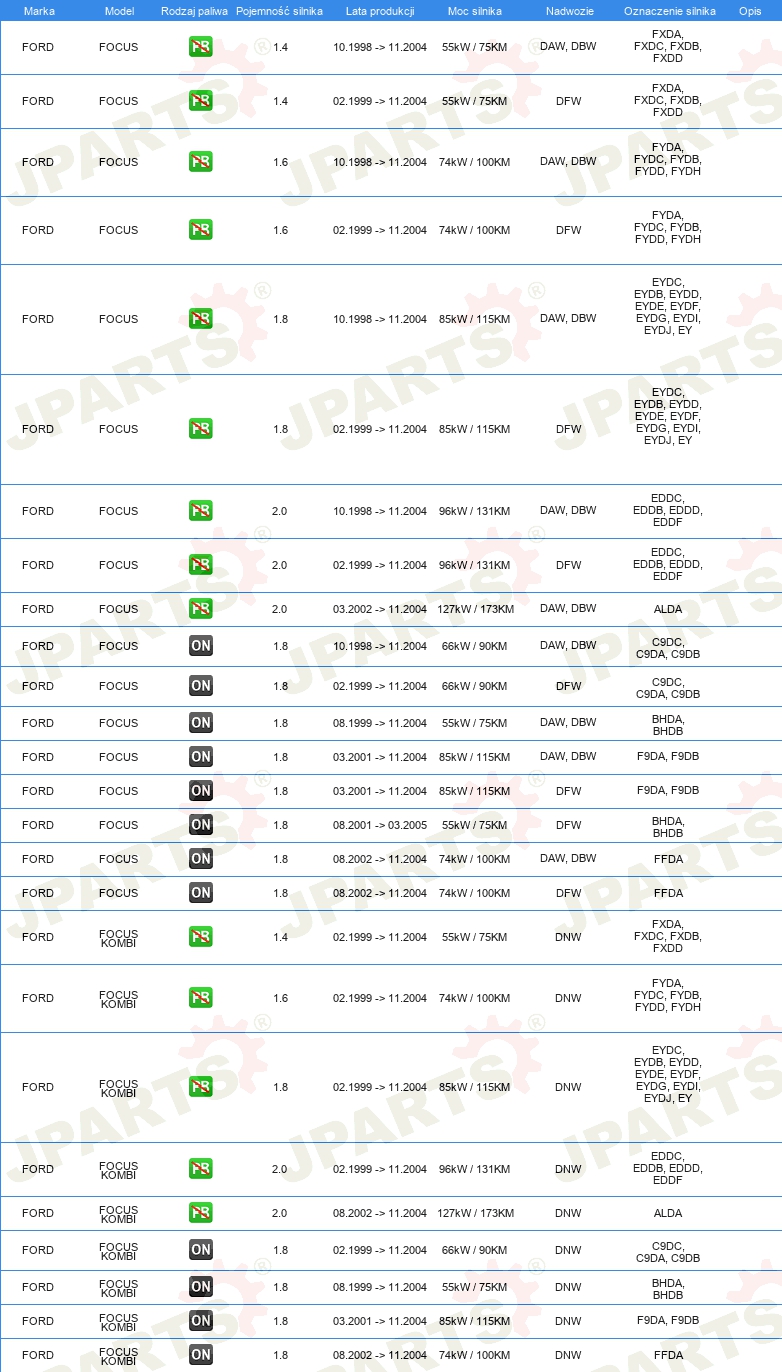The width and height of the screenshot is (782, 1372).
Task: Select 'BHDA, BHDB' in the 08.2001 -> 03.2005 row
Action: [668, 825]
